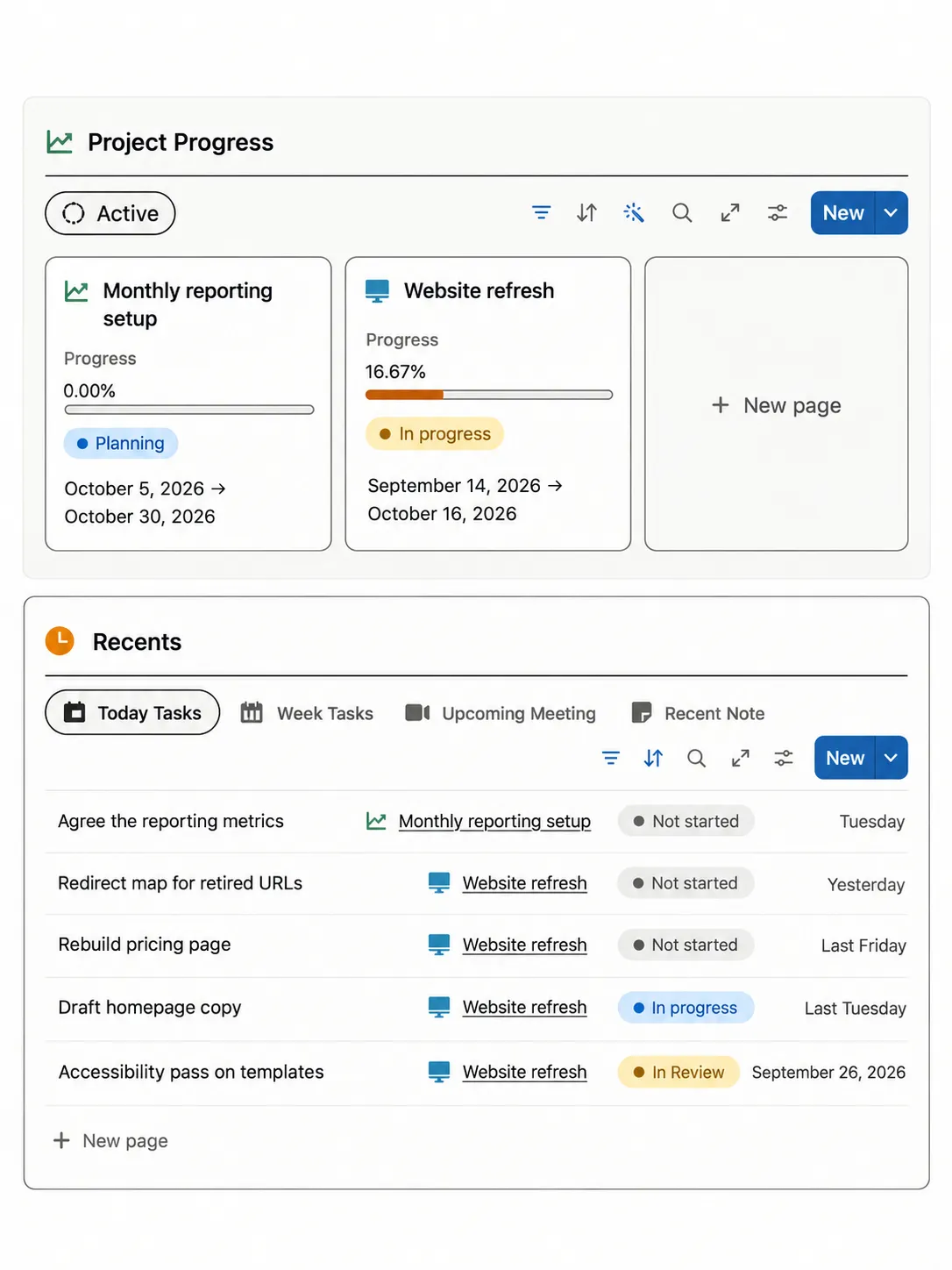Click the Planning status tag
The height and width of the screenshot is (1270, 952).
point(121,443)
